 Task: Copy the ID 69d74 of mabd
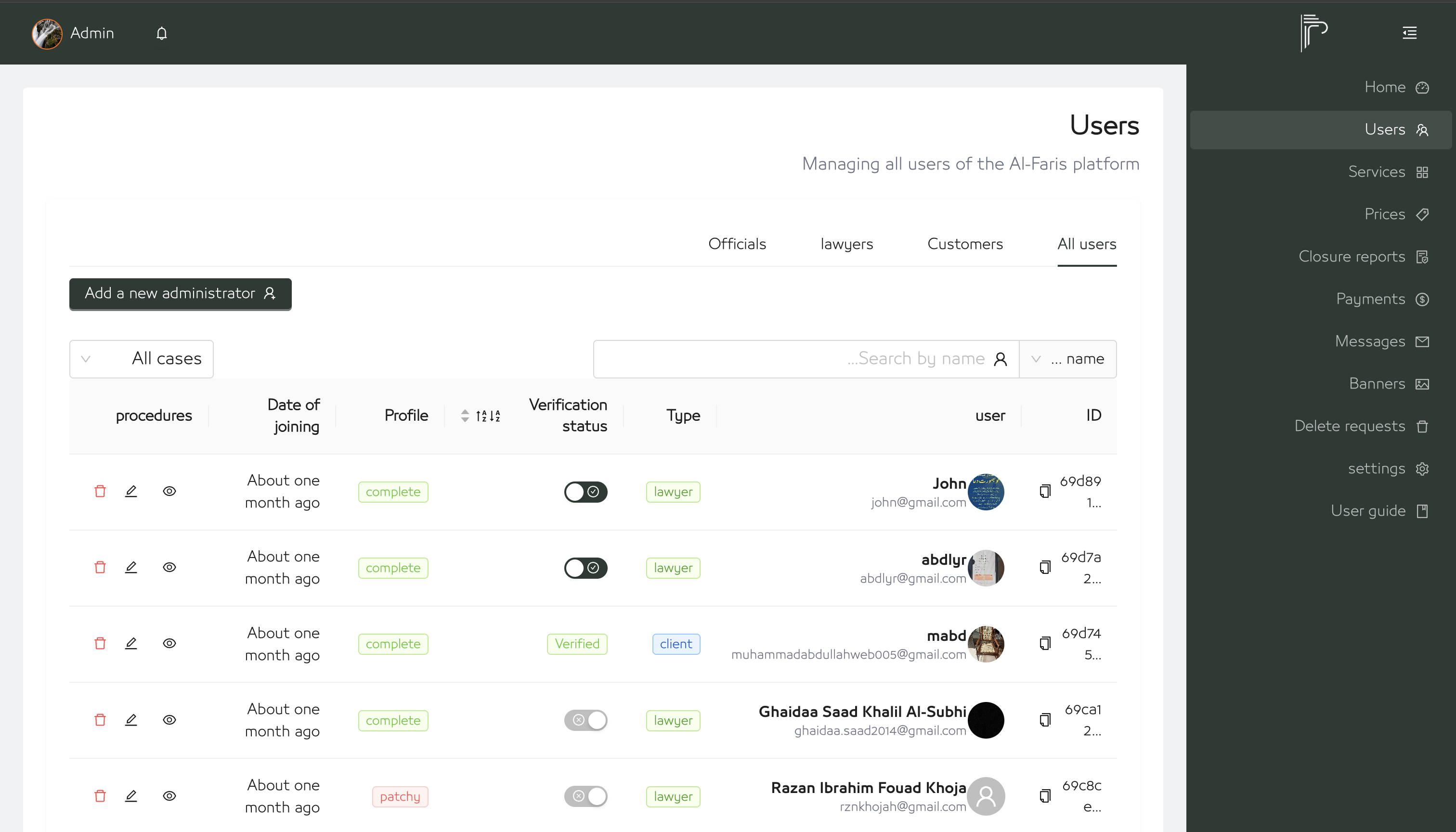(1045, 643)
